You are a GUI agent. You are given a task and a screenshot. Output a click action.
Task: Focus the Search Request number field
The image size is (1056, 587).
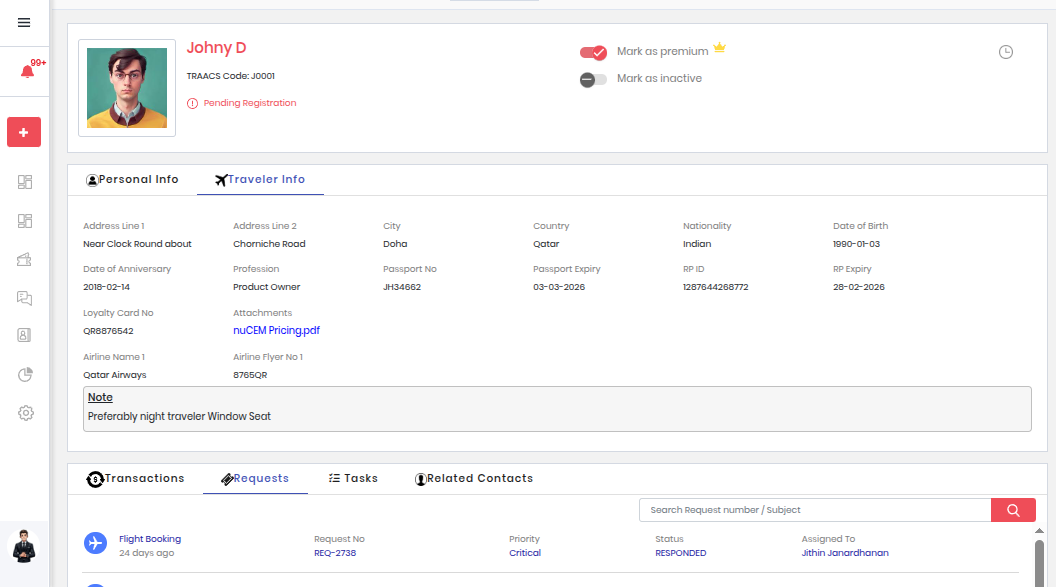814,510
